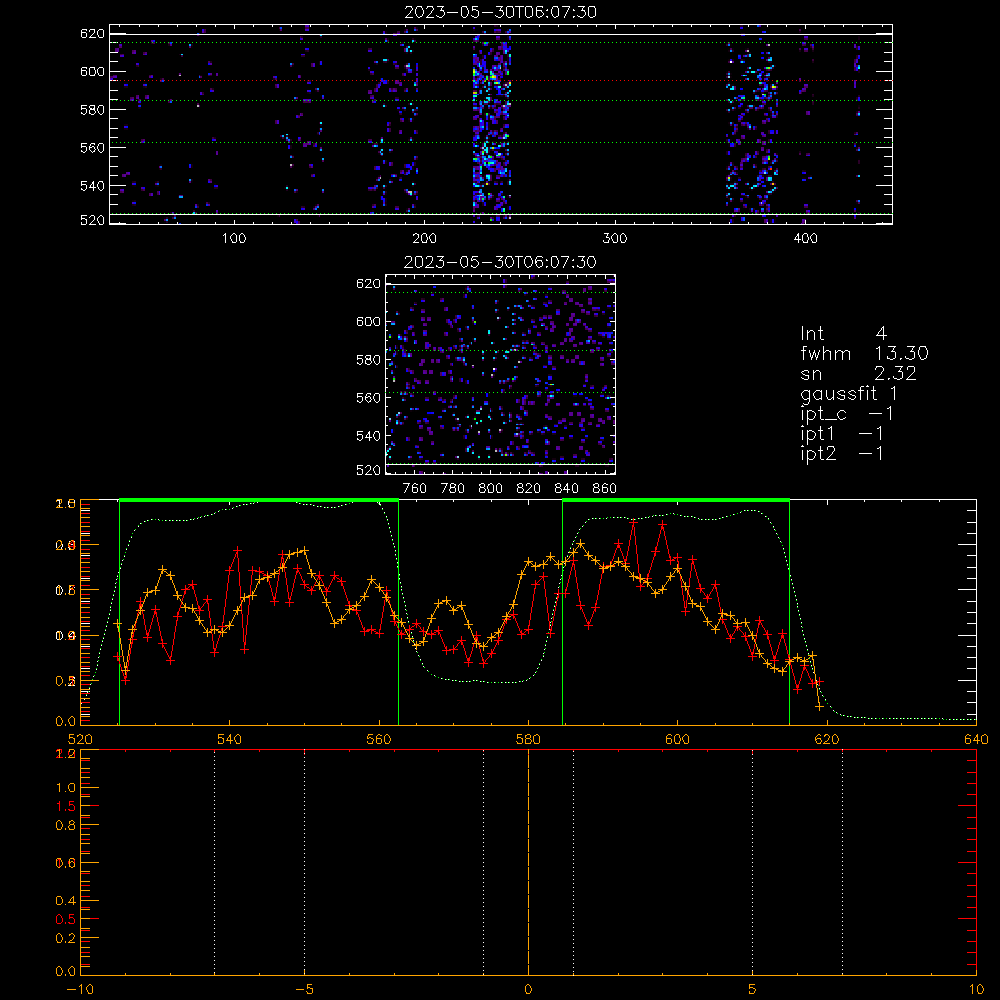Screen dimensions: 1000x1000
Task: Click the orange vertical line at zero in bottom plot
Action: pos(529,862)
